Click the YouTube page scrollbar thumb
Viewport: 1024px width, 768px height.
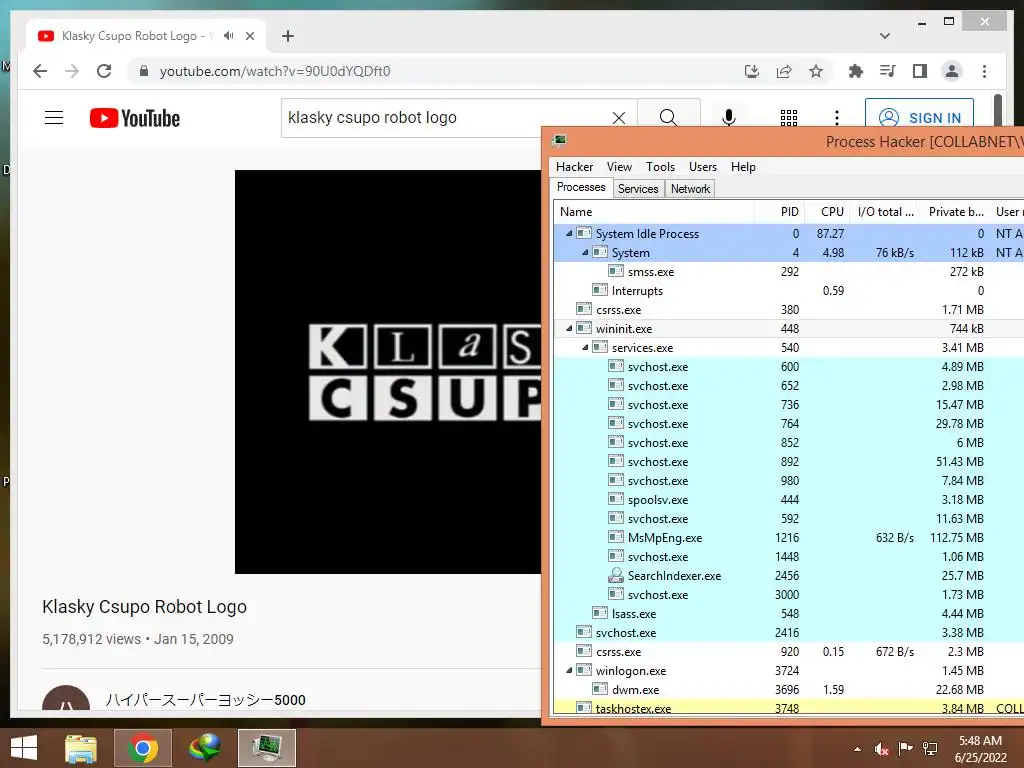[998, 109]
